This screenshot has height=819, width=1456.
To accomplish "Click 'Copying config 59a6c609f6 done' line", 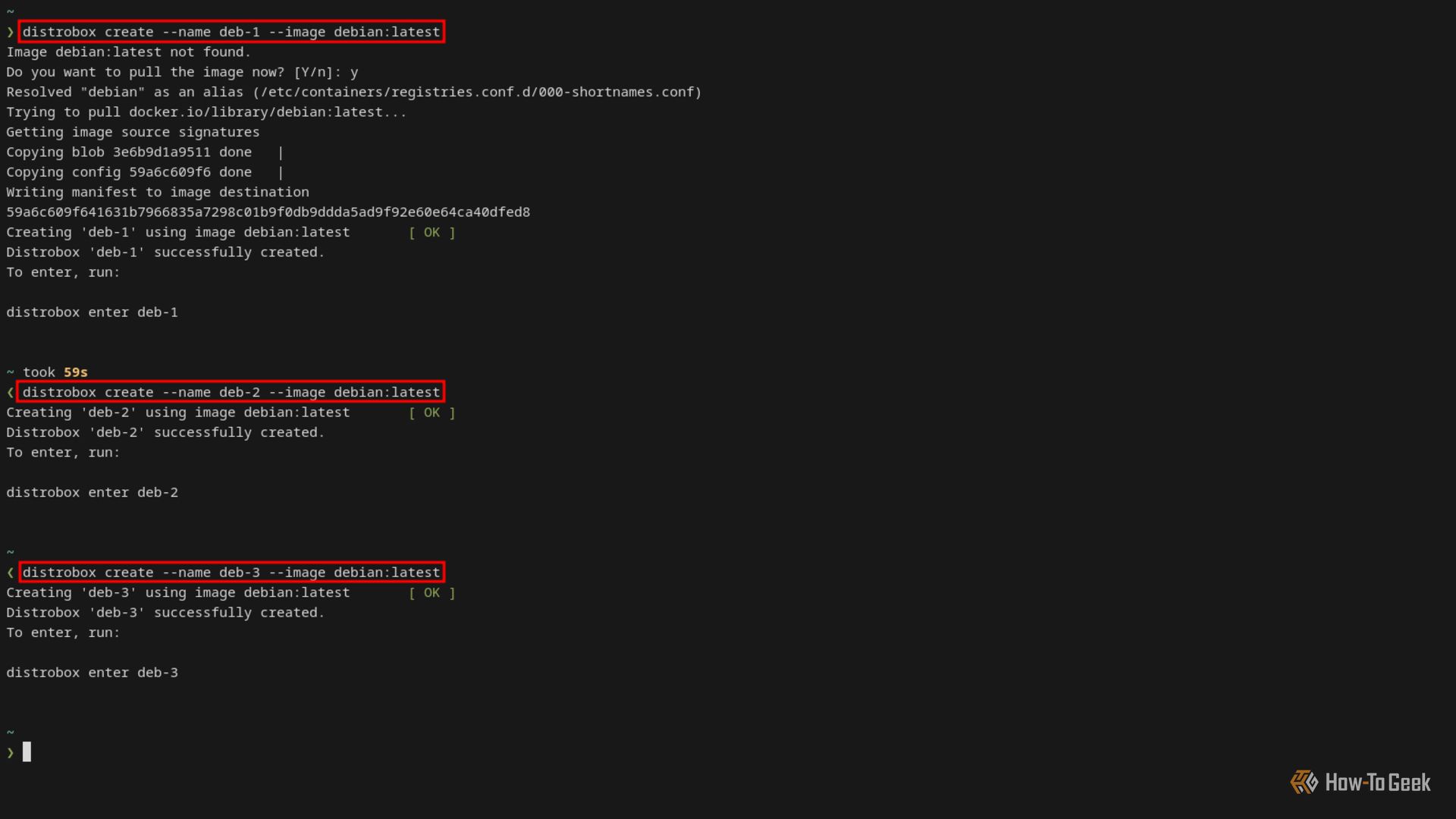I will click(x=145, y=172).
